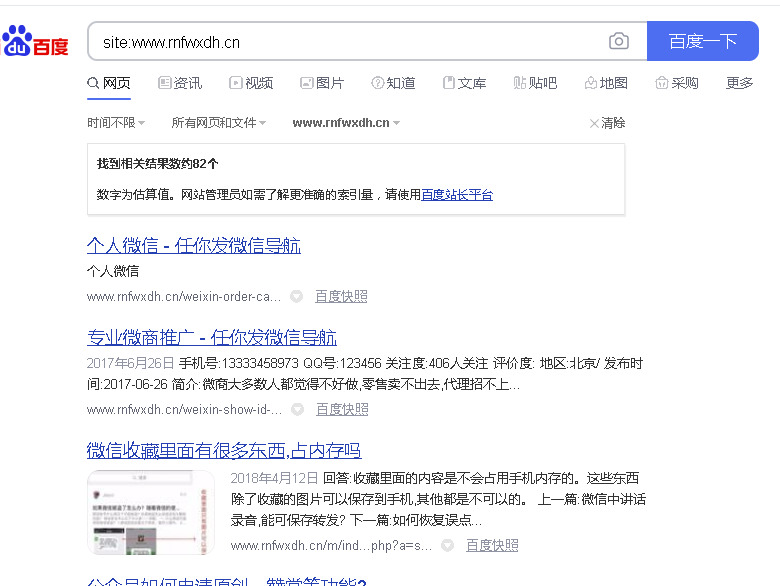This screenshot has width=780, height=586.
Task: Click 清除 to clear filters
Action: click(x=607, y=123)
